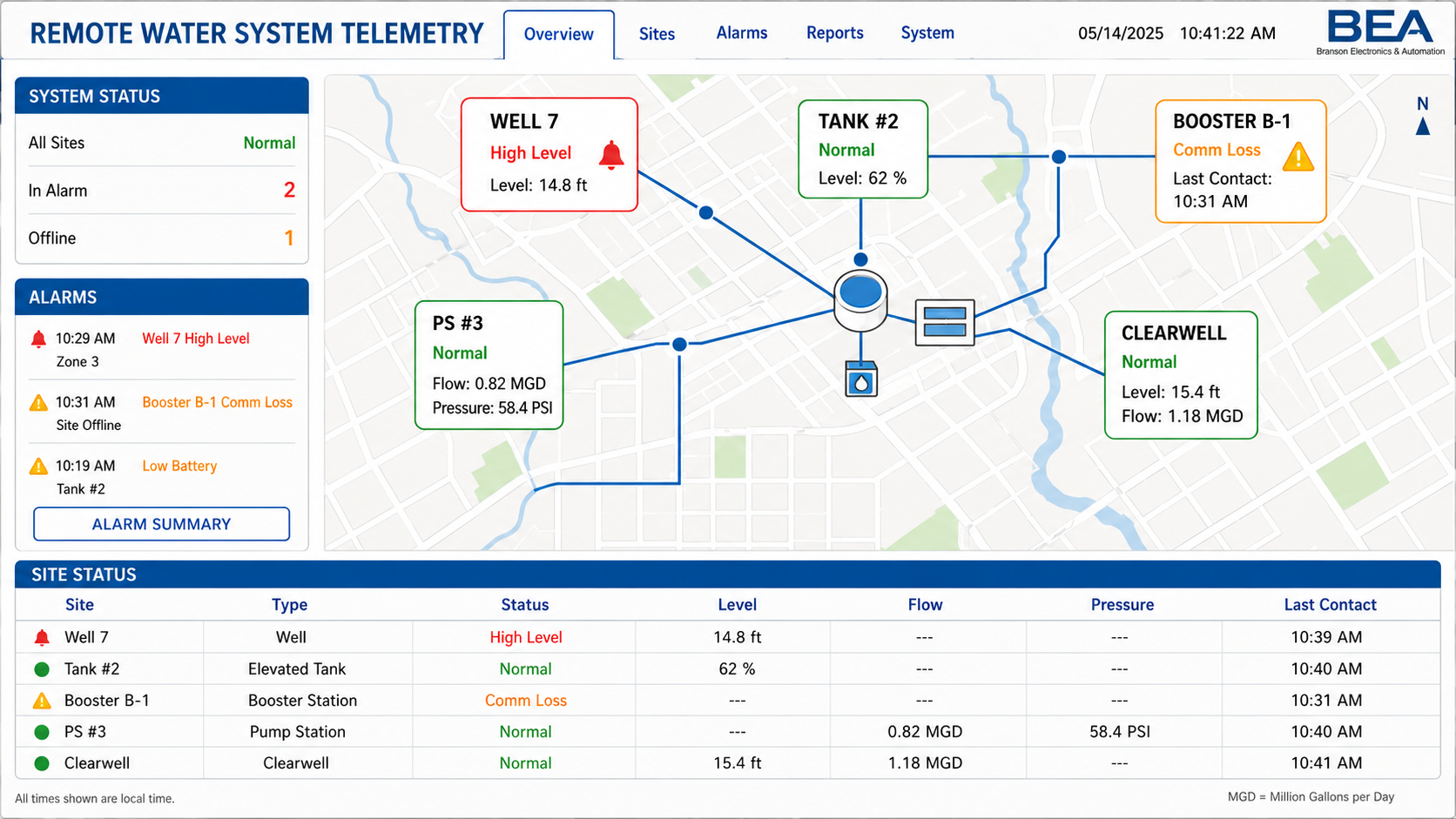The width and height of the screenshot is (1456, 819).
Task: Click the ALARM SUMMARY button
Action: [162, 524]
